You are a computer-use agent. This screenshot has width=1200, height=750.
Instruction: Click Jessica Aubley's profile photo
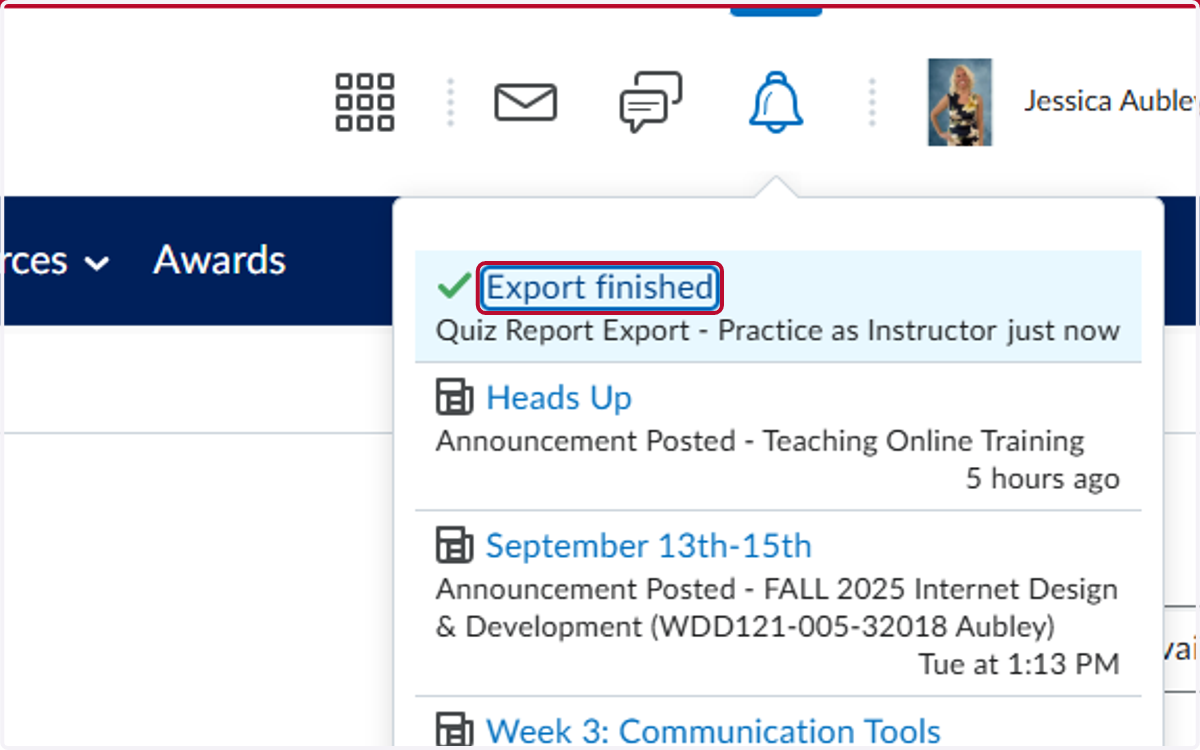tap(960, 102)
